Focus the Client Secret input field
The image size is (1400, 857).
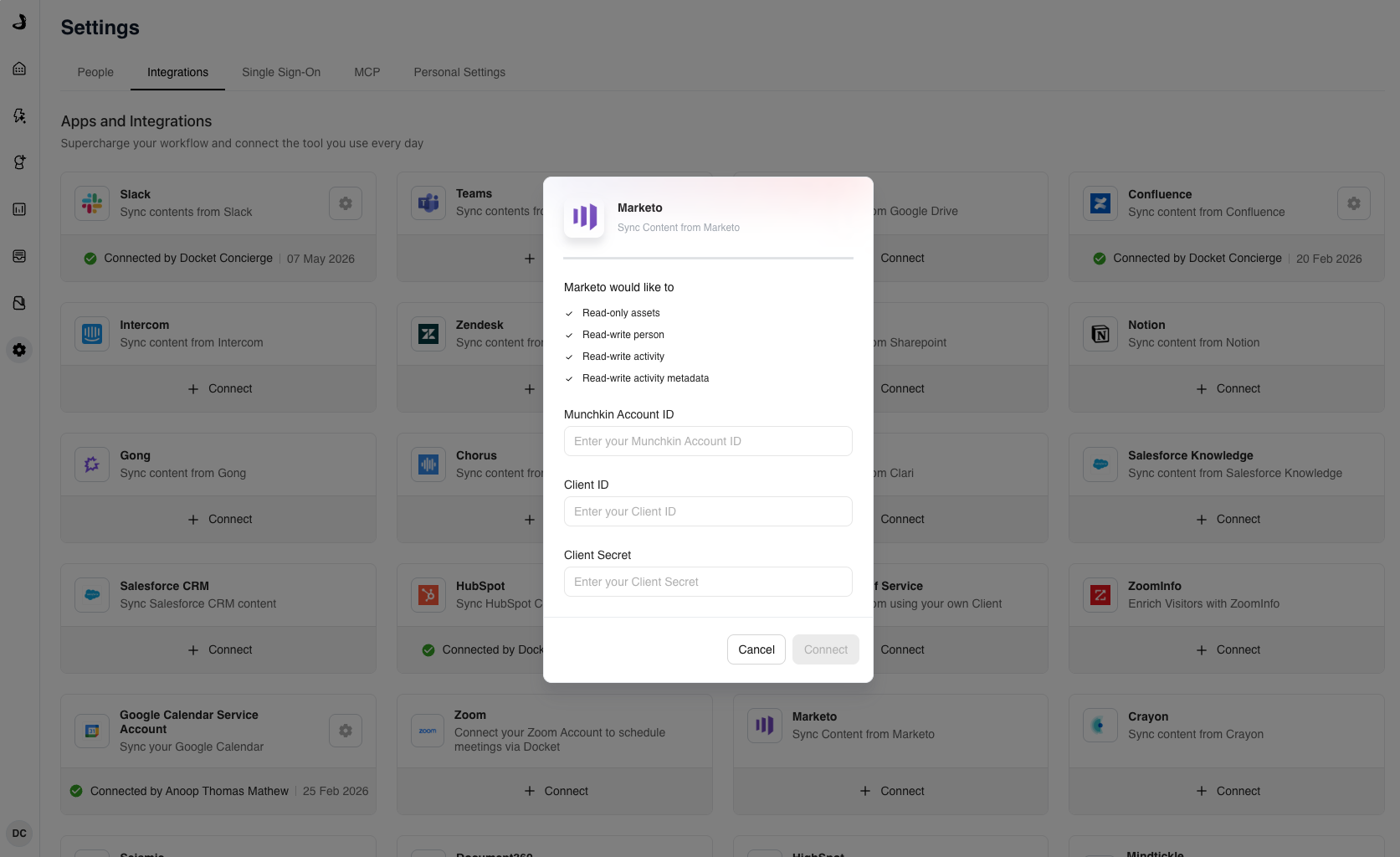click(x=708, y=582)
